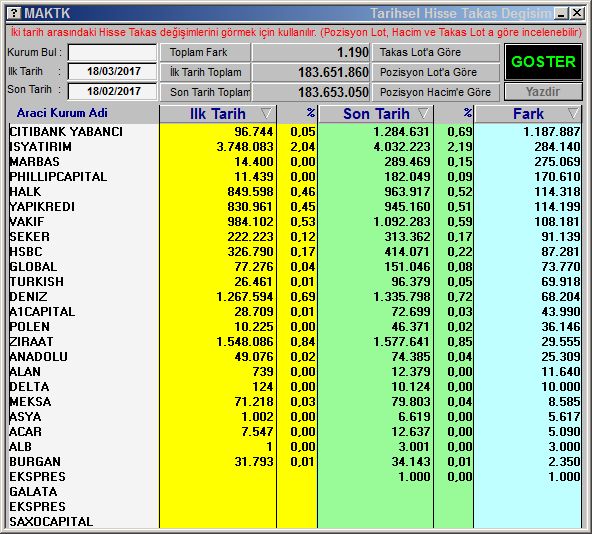Select the ALAN row

[x=295, y=372]
